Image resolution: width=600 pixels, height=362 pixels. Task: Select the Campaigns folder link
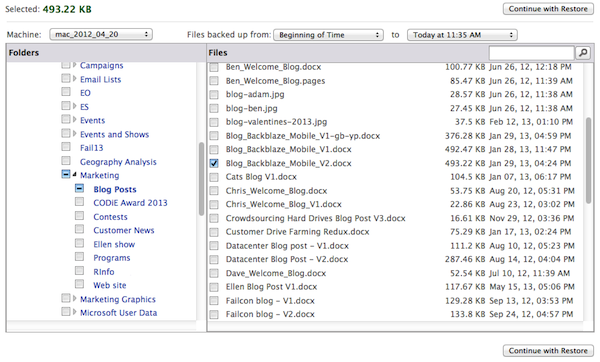point(101,65)
